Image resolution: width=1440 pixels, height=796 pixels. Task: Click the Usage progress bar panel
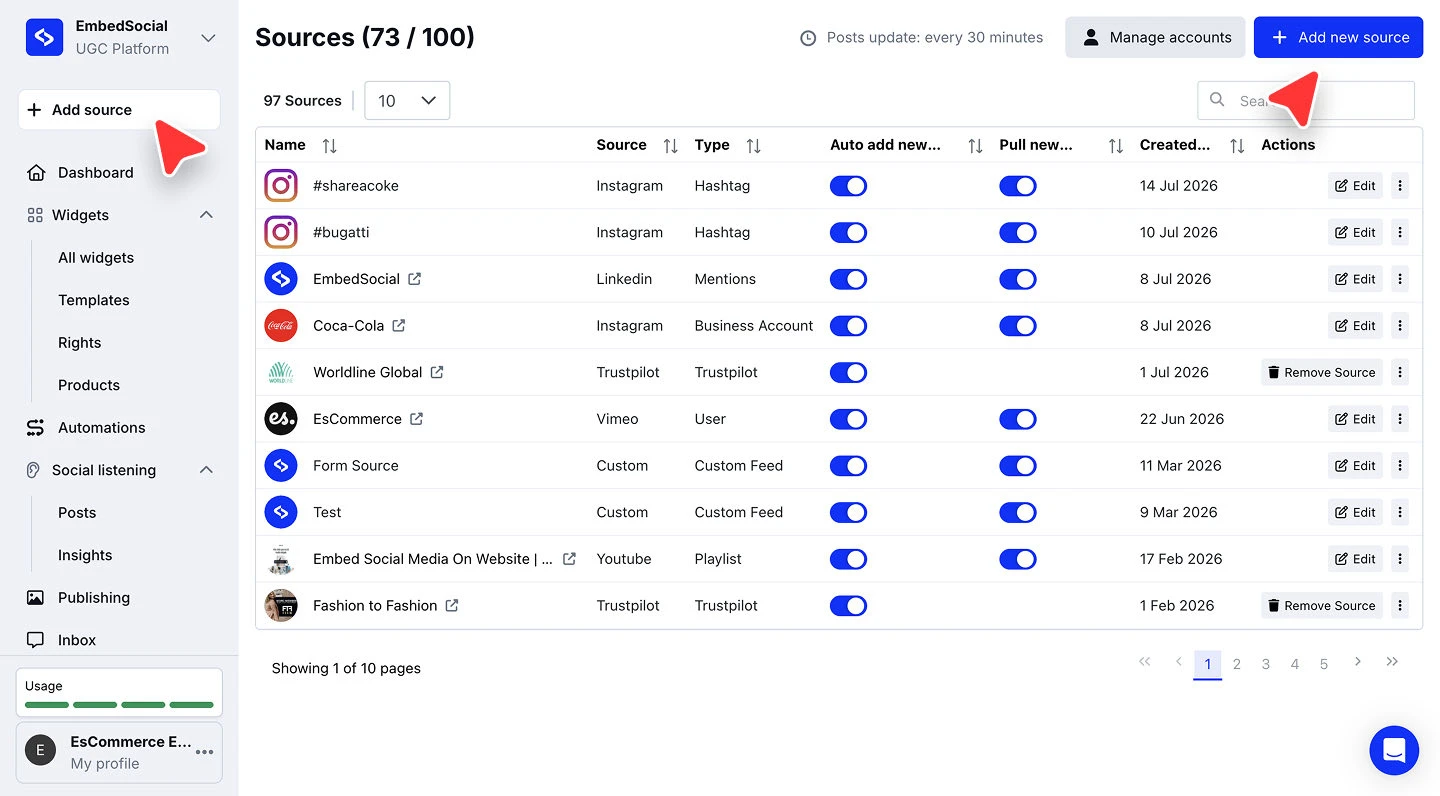[119, 693]
